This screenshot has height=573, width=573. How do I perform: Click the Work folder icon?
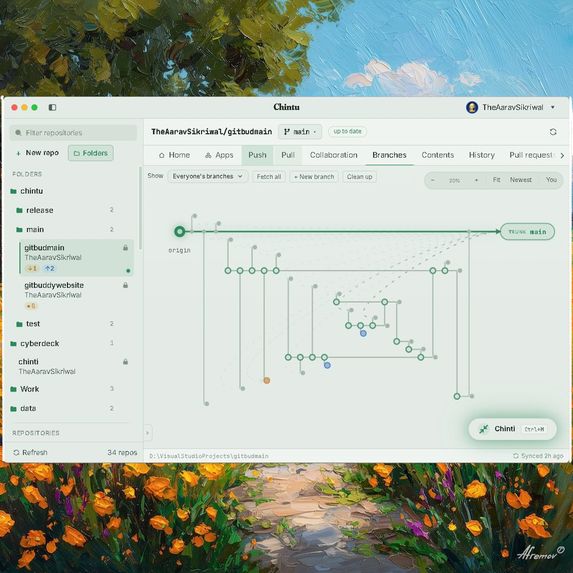[14, 389]
